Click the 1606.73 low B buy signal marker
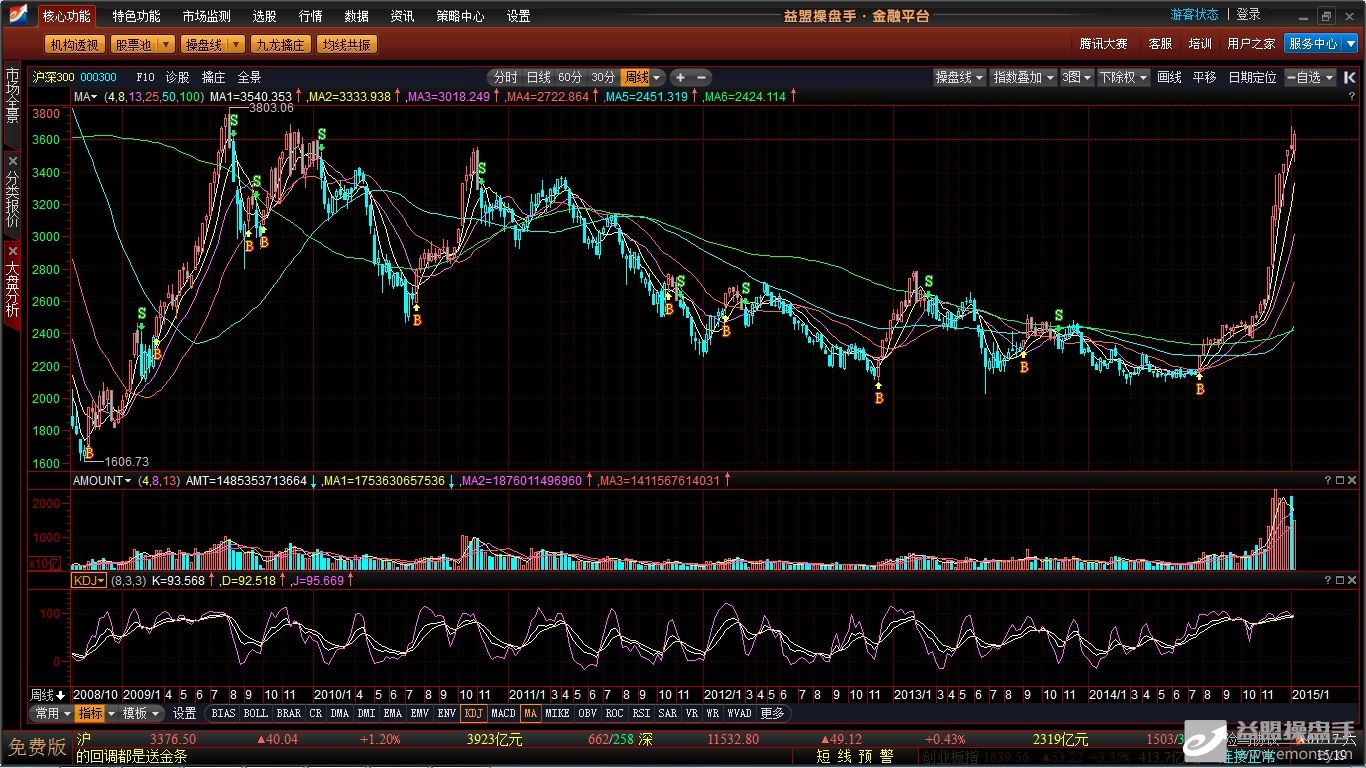Viewport: 1366px width, 768px height. (89, 454)
